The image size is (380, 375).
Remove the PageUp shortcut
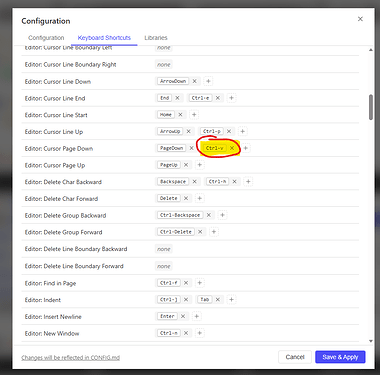pyautogui.click(x=186, y=165)
